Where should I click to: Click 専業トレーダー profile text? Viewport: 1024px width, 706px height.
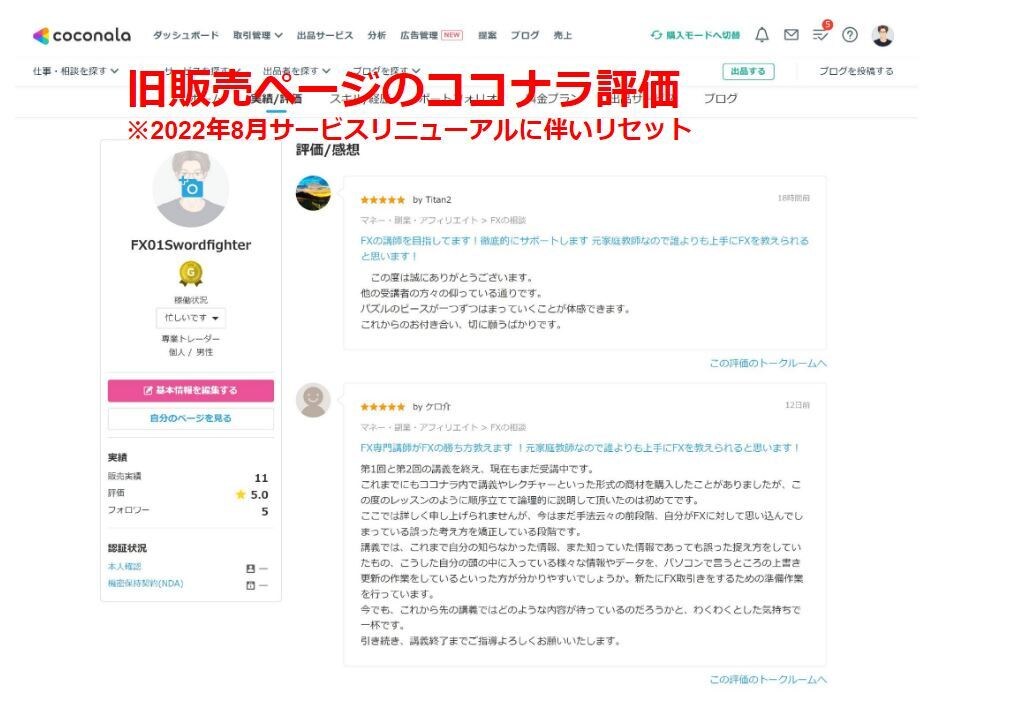[191, 339]
